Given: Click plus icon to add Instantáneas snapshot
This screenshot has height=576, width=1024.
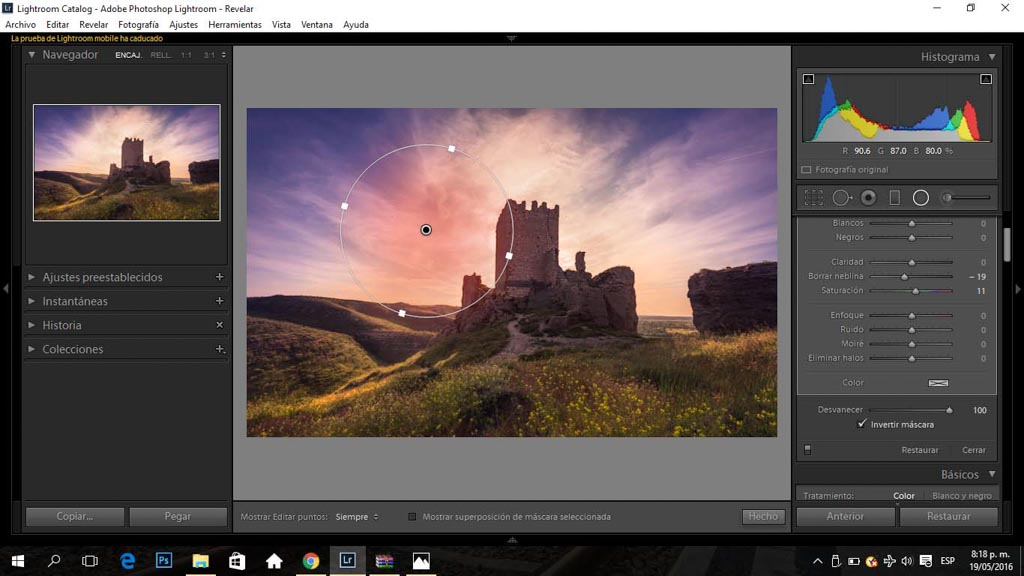Looking at the screenshot, I should point(219,301).
